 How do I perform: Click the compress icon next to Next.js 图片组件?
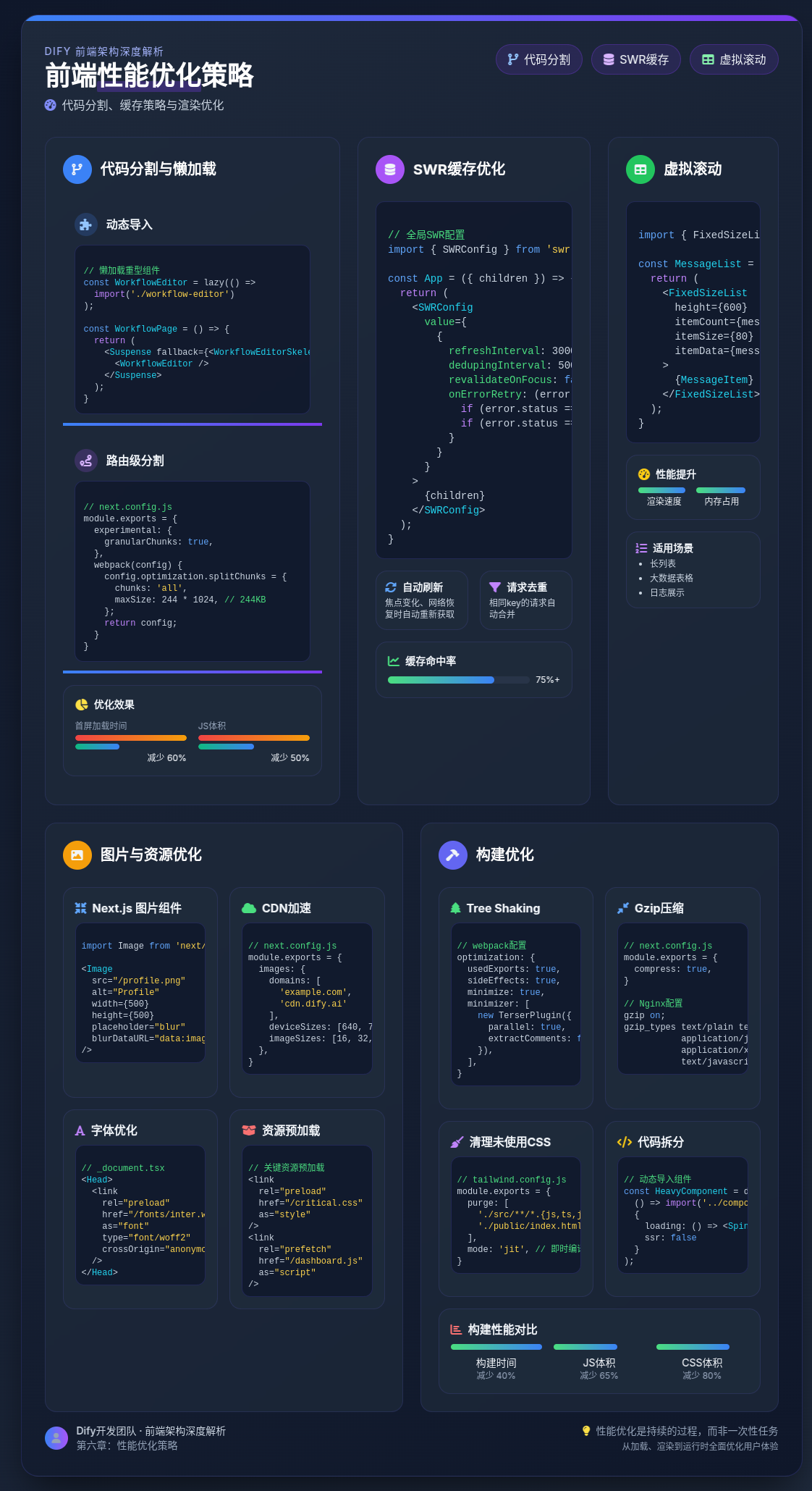81,908
